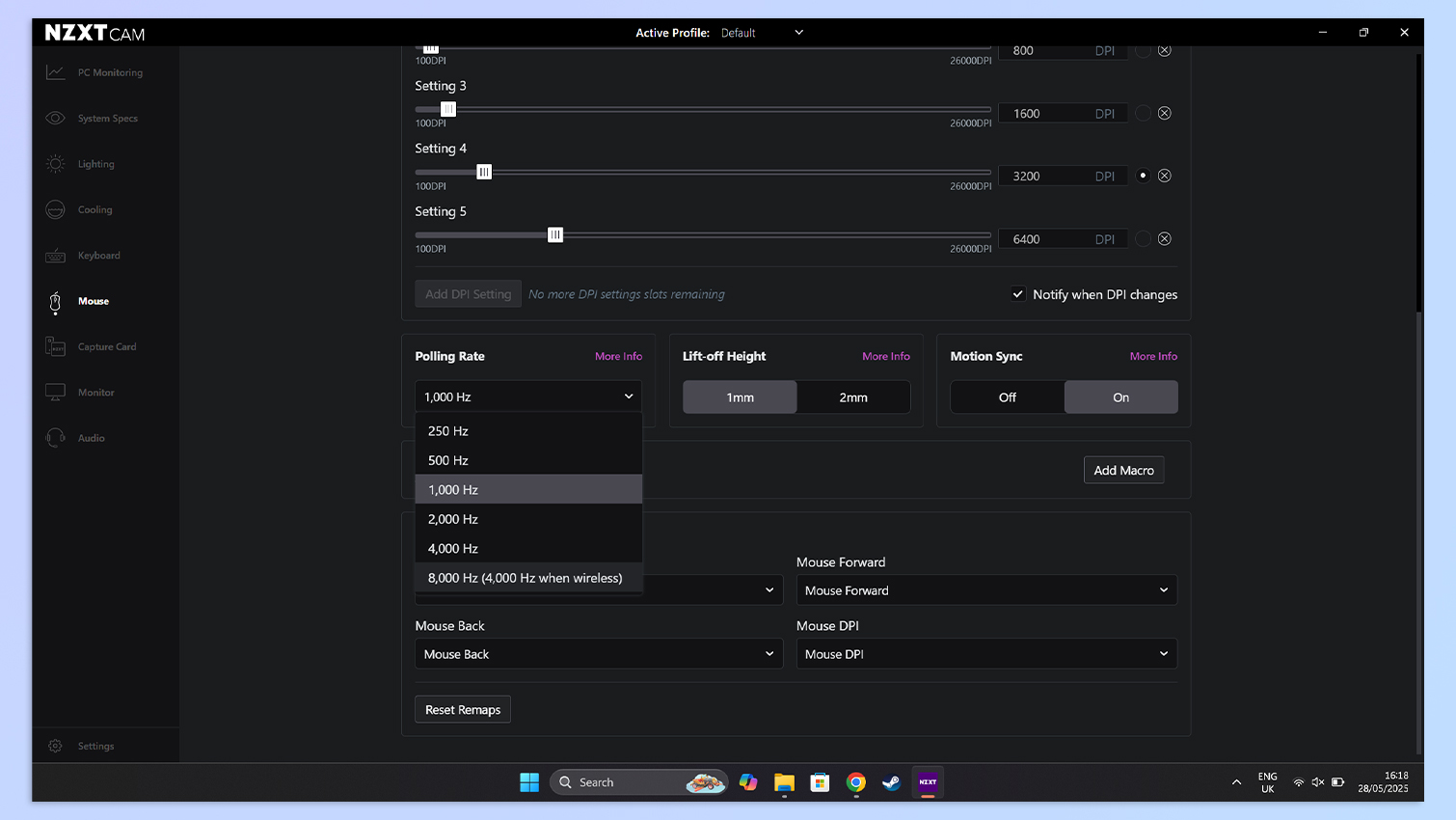This screenshot has width=1456, height=820.
Task: Delete Setting 5 DPI using X icon
Action: click(1165, 239)
